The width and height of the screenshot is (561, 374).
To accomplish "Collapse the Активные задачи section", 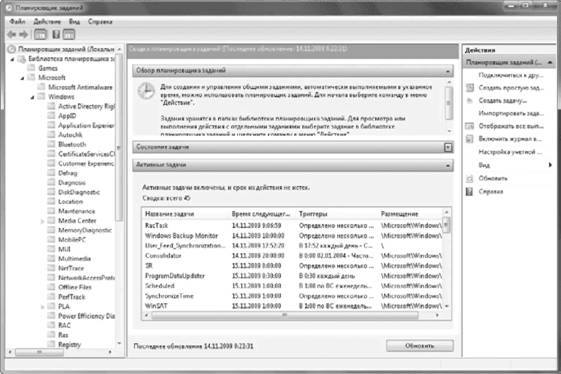I will click(448, 165).
